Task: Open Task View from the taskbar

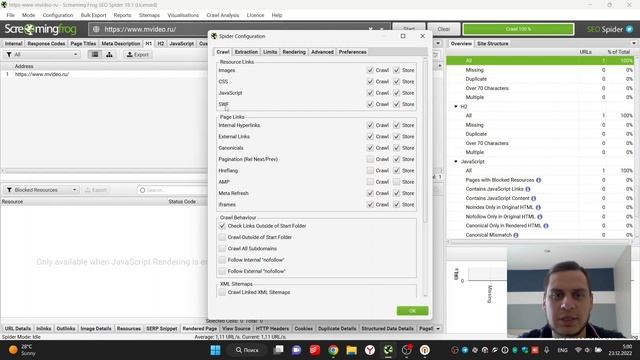Action: 278,350
